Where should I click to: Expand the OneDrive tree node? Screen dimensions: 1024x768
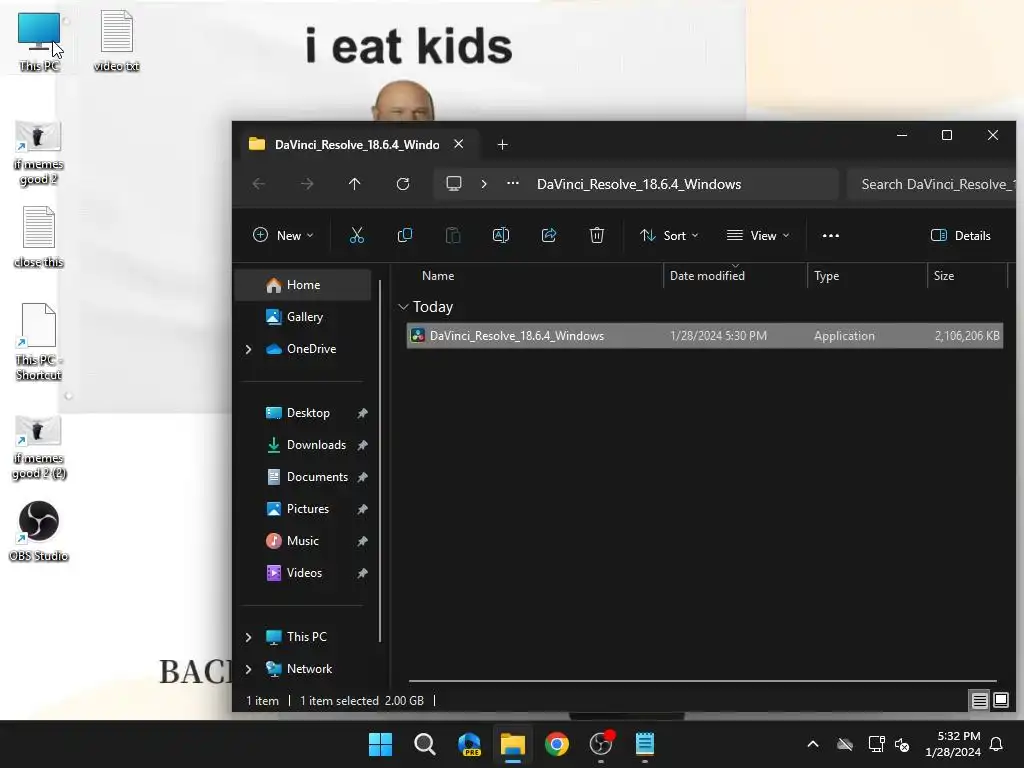248,349
